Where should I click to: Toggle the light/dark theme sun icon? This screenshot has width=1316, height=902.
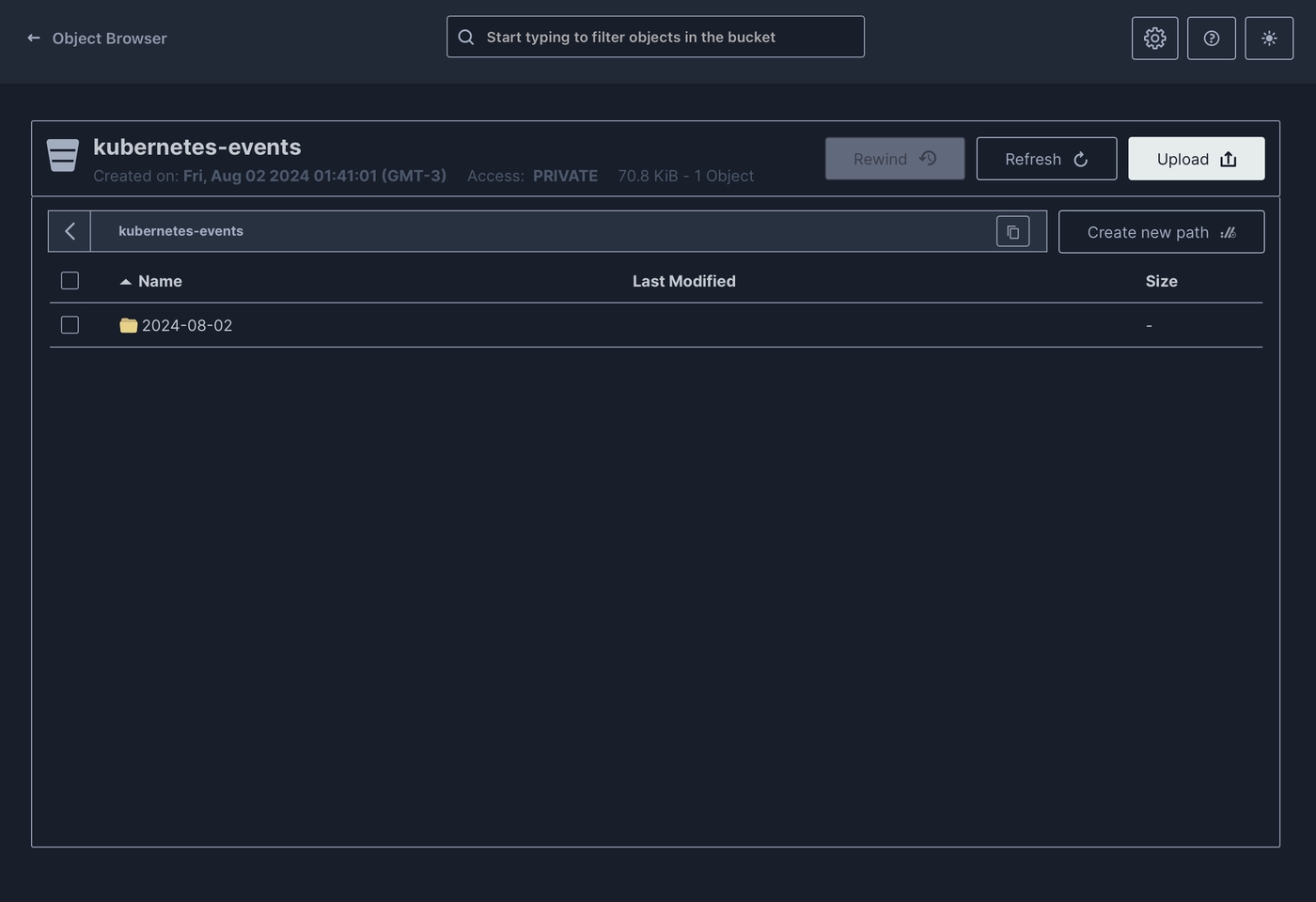pos(1269,39)
